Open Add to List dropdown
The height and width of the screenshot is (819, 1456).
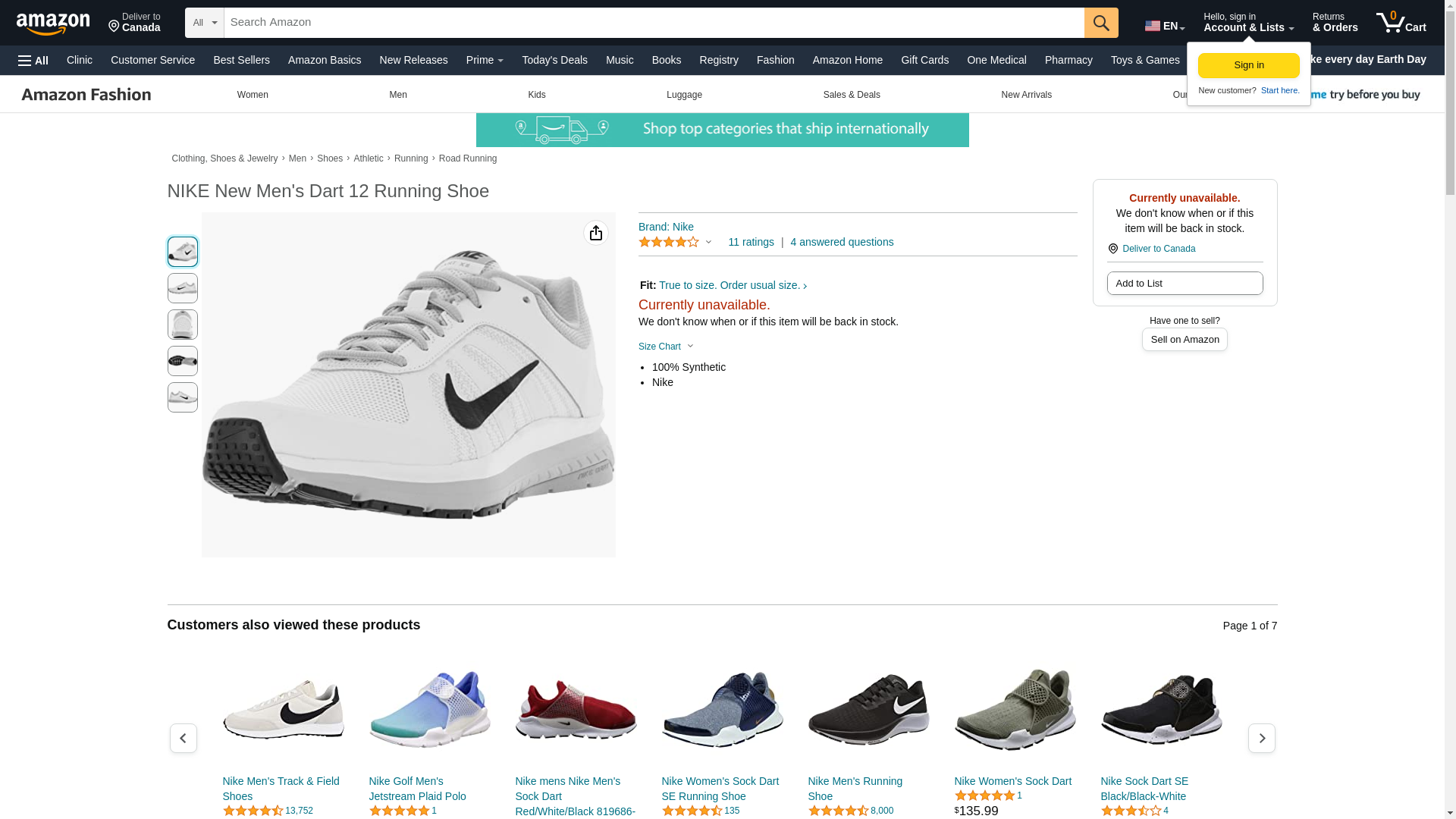[x=1185, y=284]
